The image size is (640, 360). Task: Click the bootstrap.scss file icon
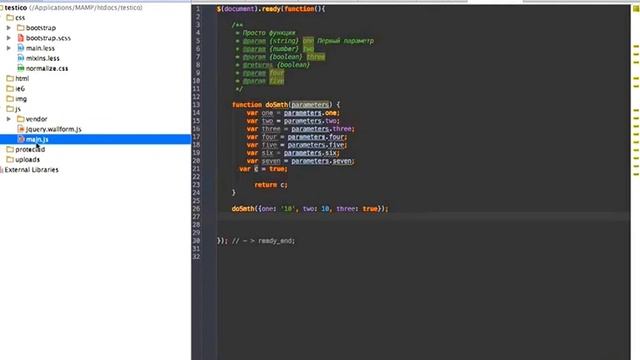click(x=21, y=38)
